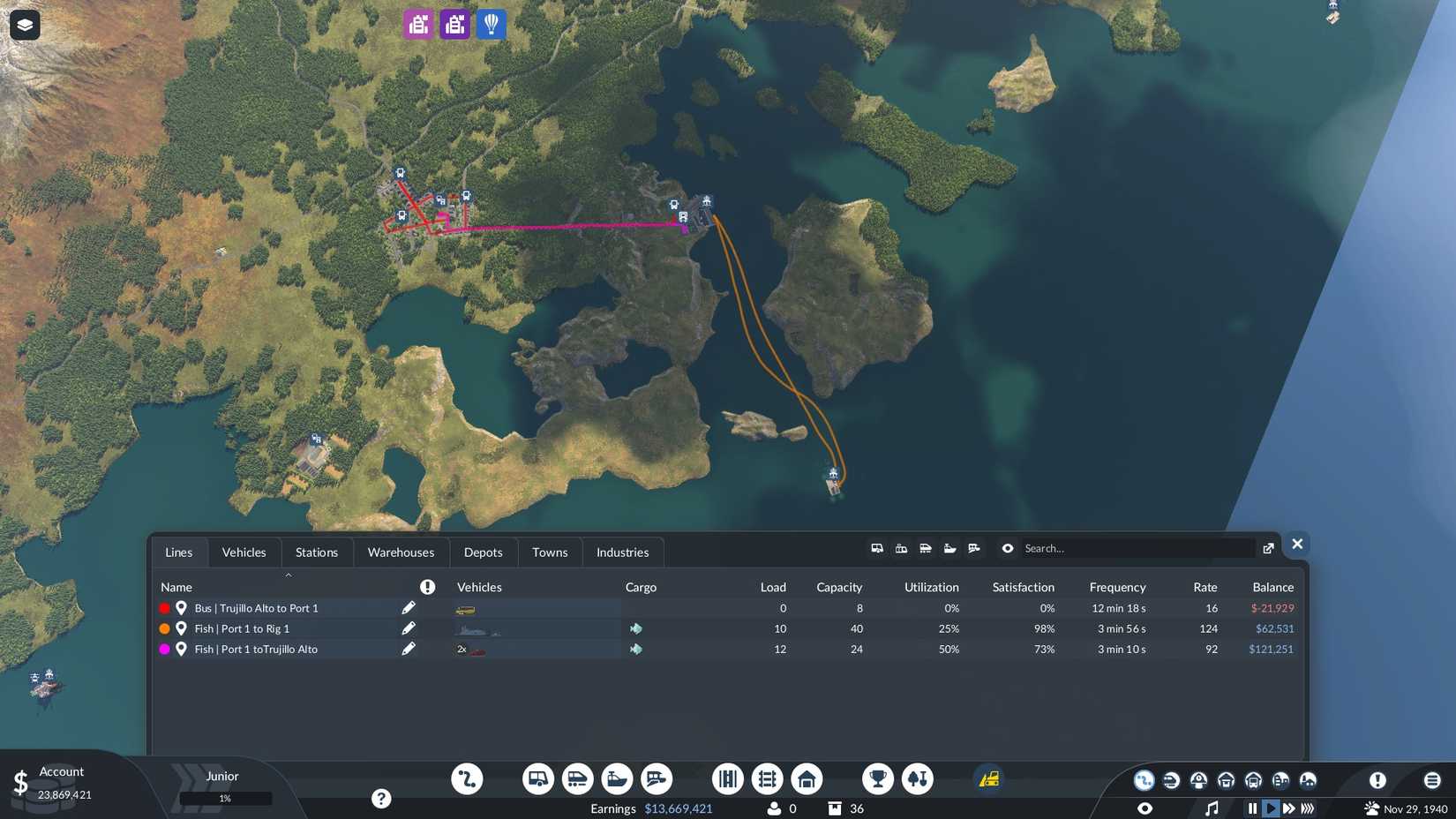This screenshot has height=819, width=1456.
Task: Open the help question mark button
Action: click(381, 799)
